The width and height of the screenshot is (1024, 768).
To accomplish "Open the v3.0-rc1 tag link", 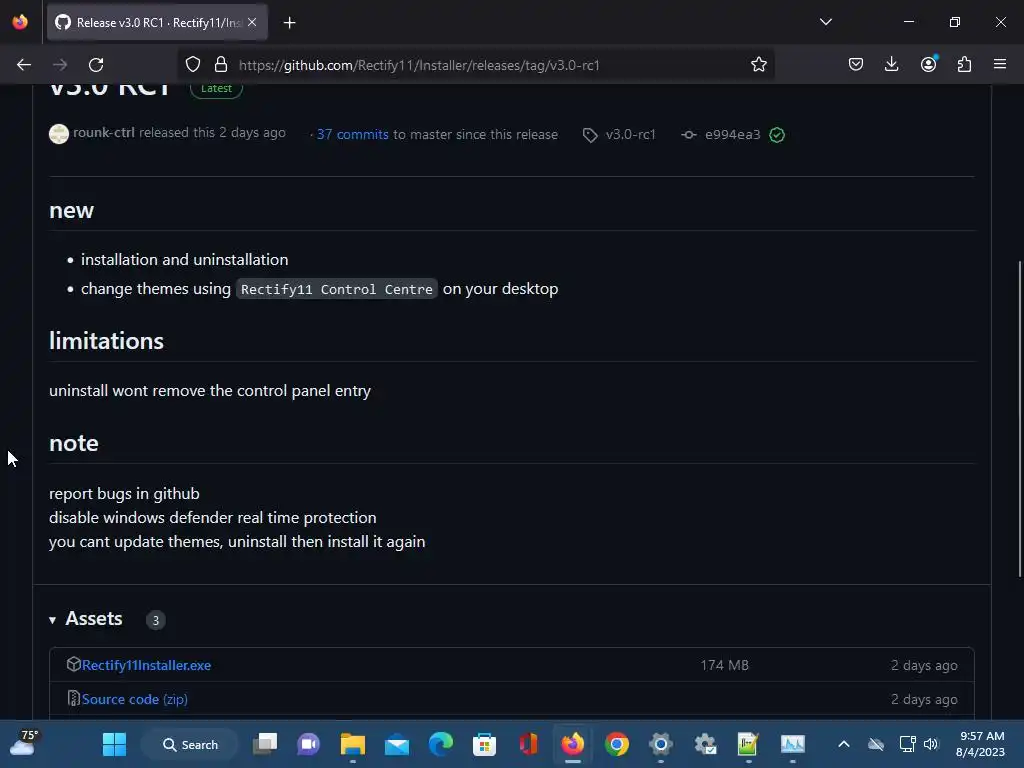I will (x=630, y=135).
